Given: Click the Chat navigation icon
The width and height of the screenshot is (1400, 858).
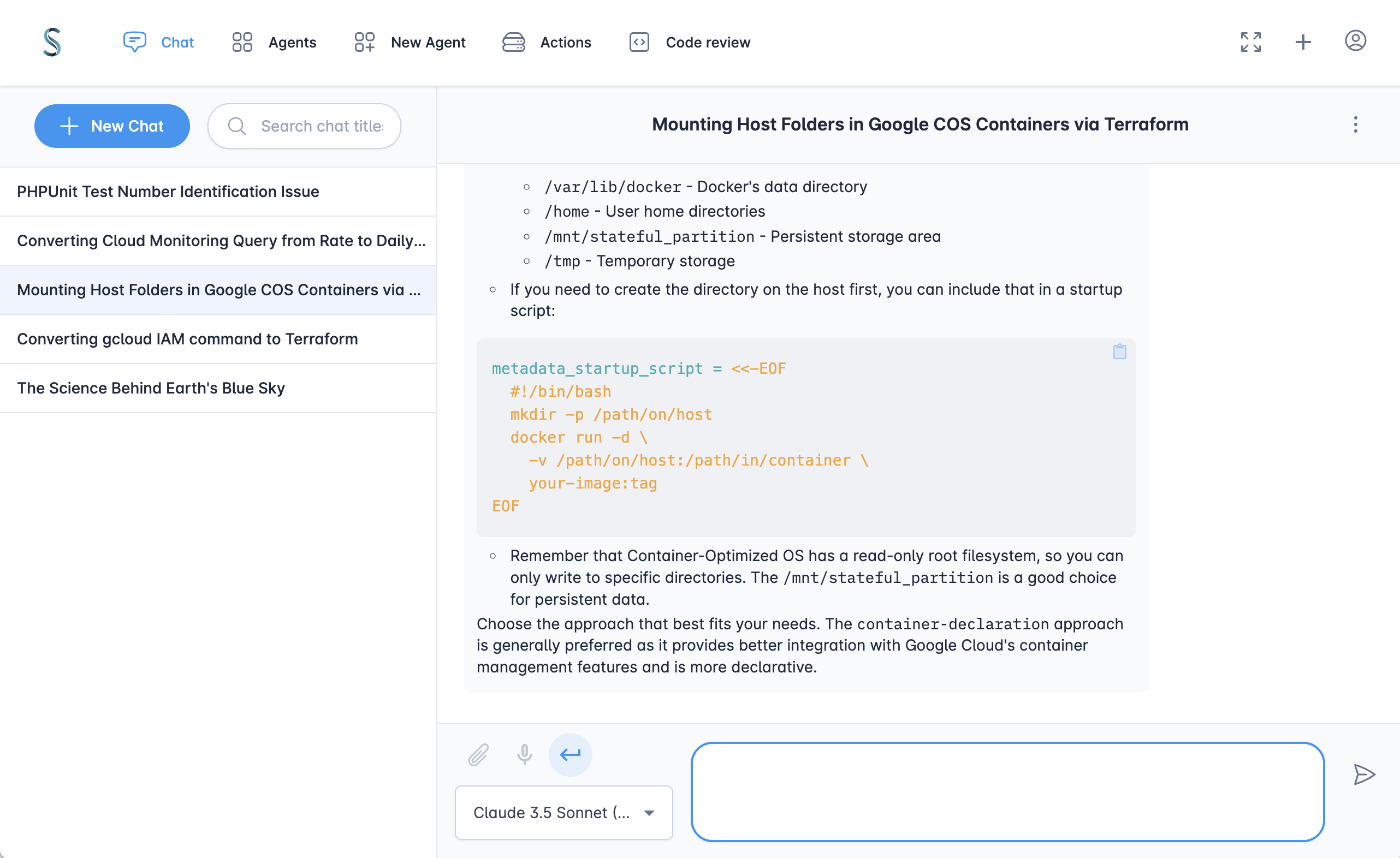Looking at the screenshot, I should coord(133,41).
